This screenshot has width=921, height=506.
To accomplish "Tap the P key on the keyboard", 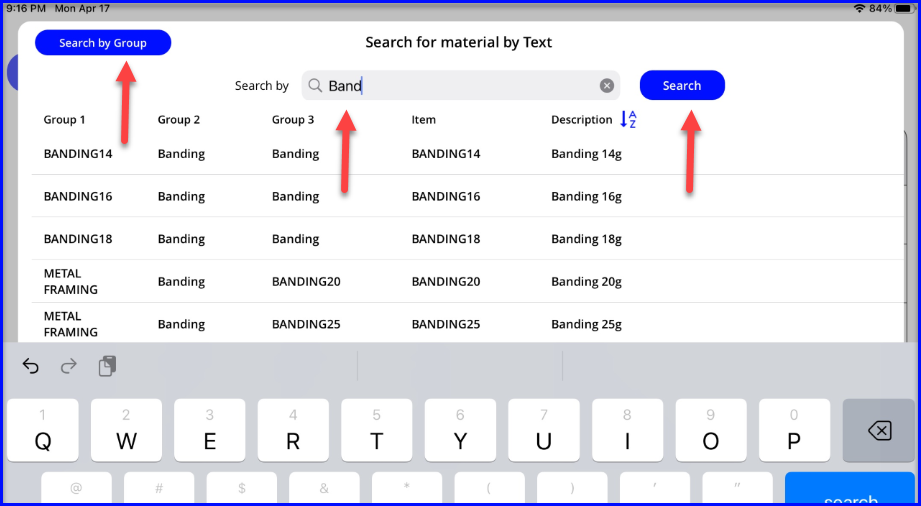I will point(794,430).
